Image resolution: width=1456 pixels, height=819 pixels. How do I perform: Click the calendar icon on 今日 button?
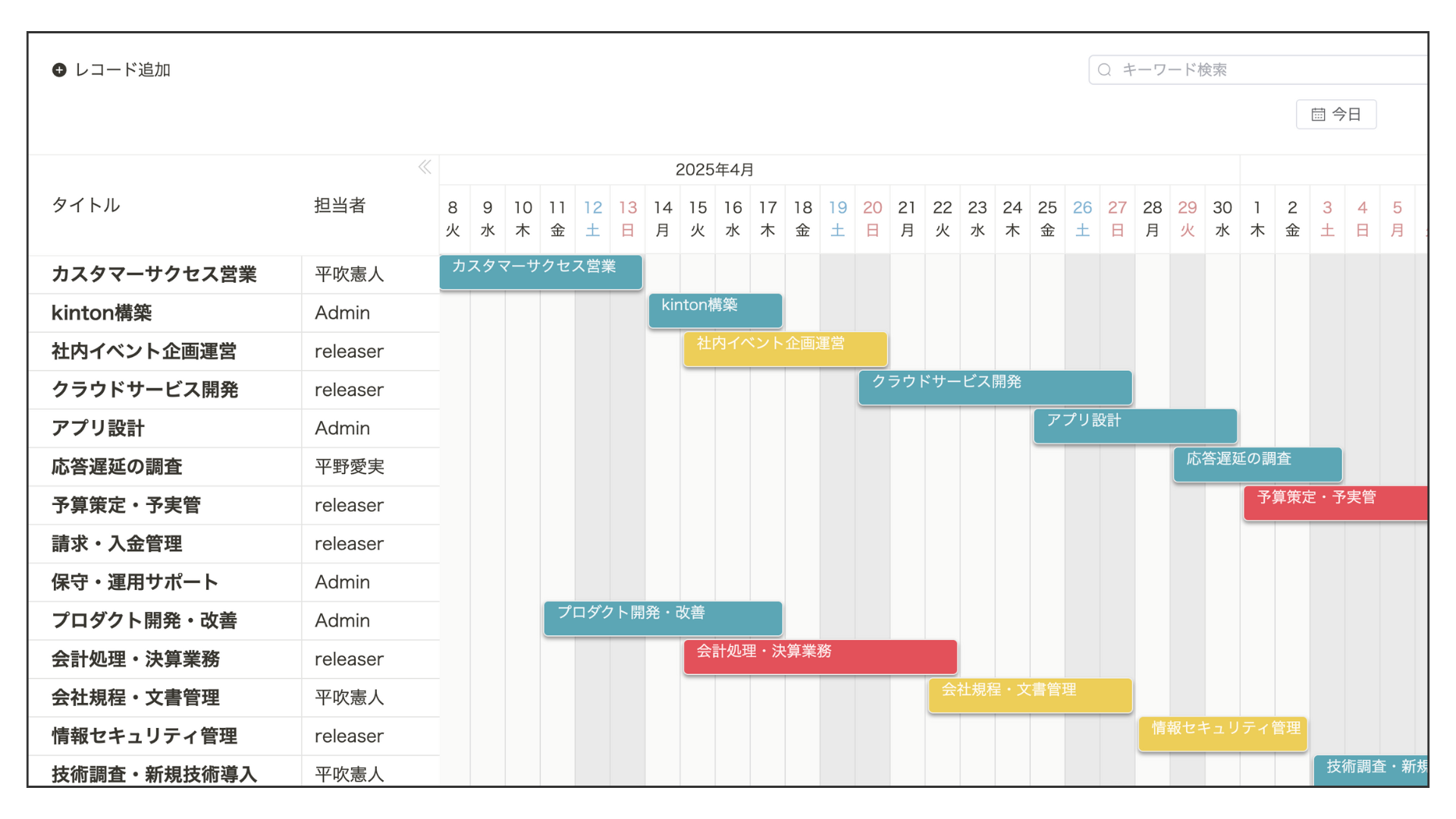coord(1318,115)
